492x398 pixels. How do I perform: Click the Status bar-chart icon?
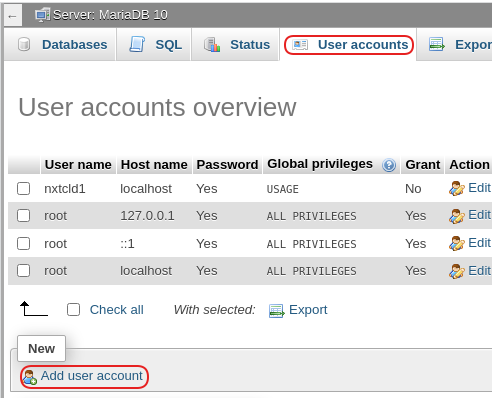pos(212,45)
